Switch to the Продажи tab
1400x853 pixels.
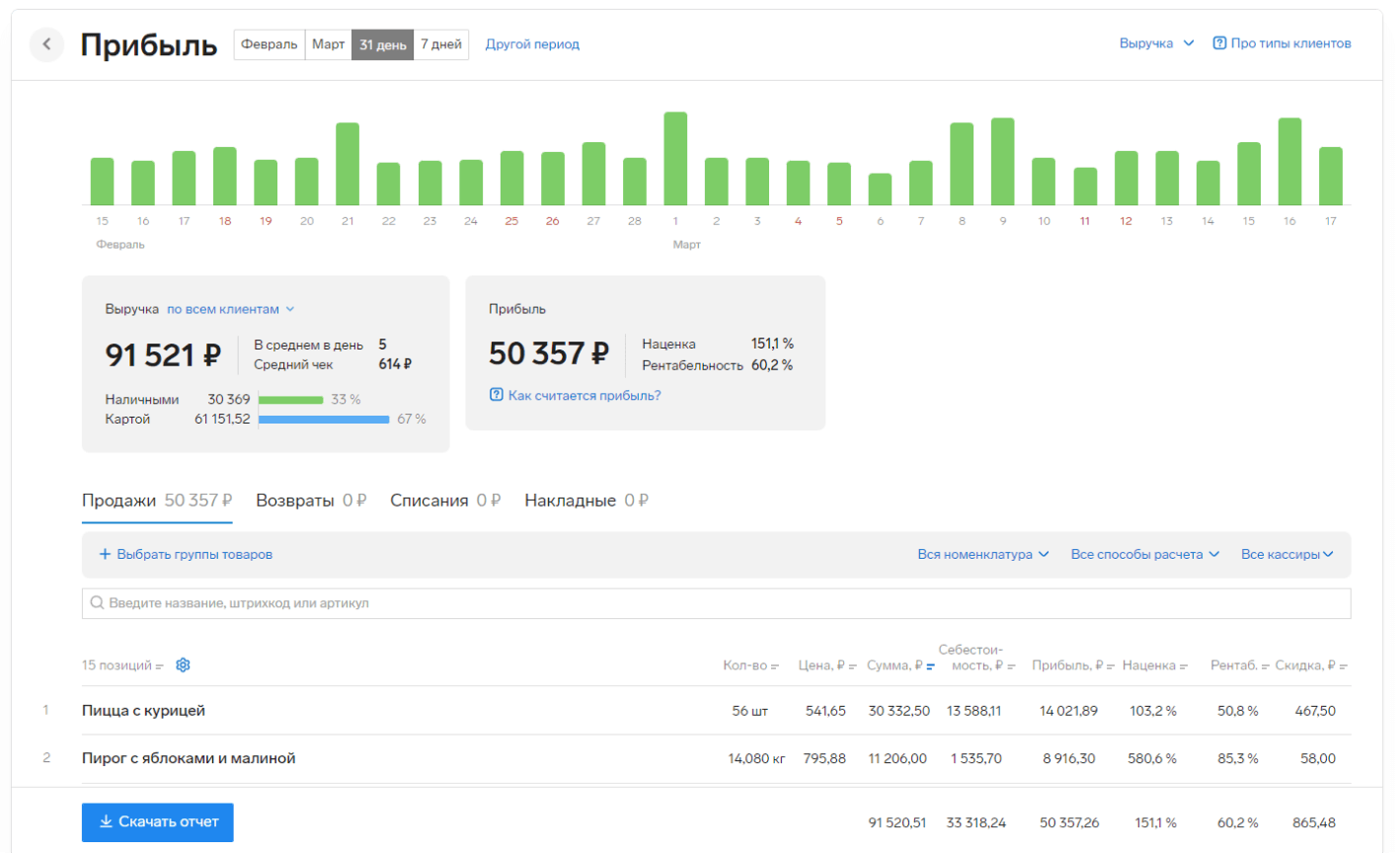pos(157,501)
